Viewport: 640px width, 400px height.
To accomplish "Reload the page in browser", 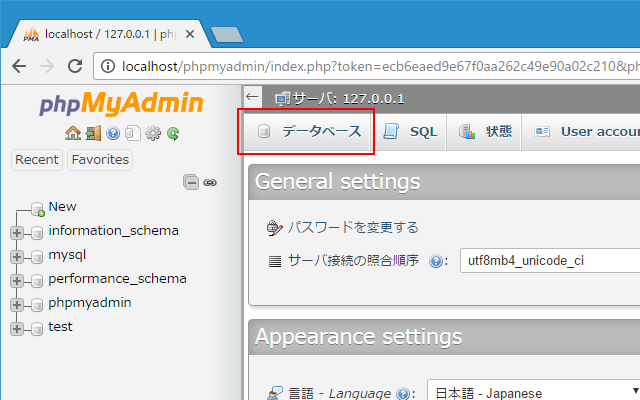I will (x=75, y=66).
